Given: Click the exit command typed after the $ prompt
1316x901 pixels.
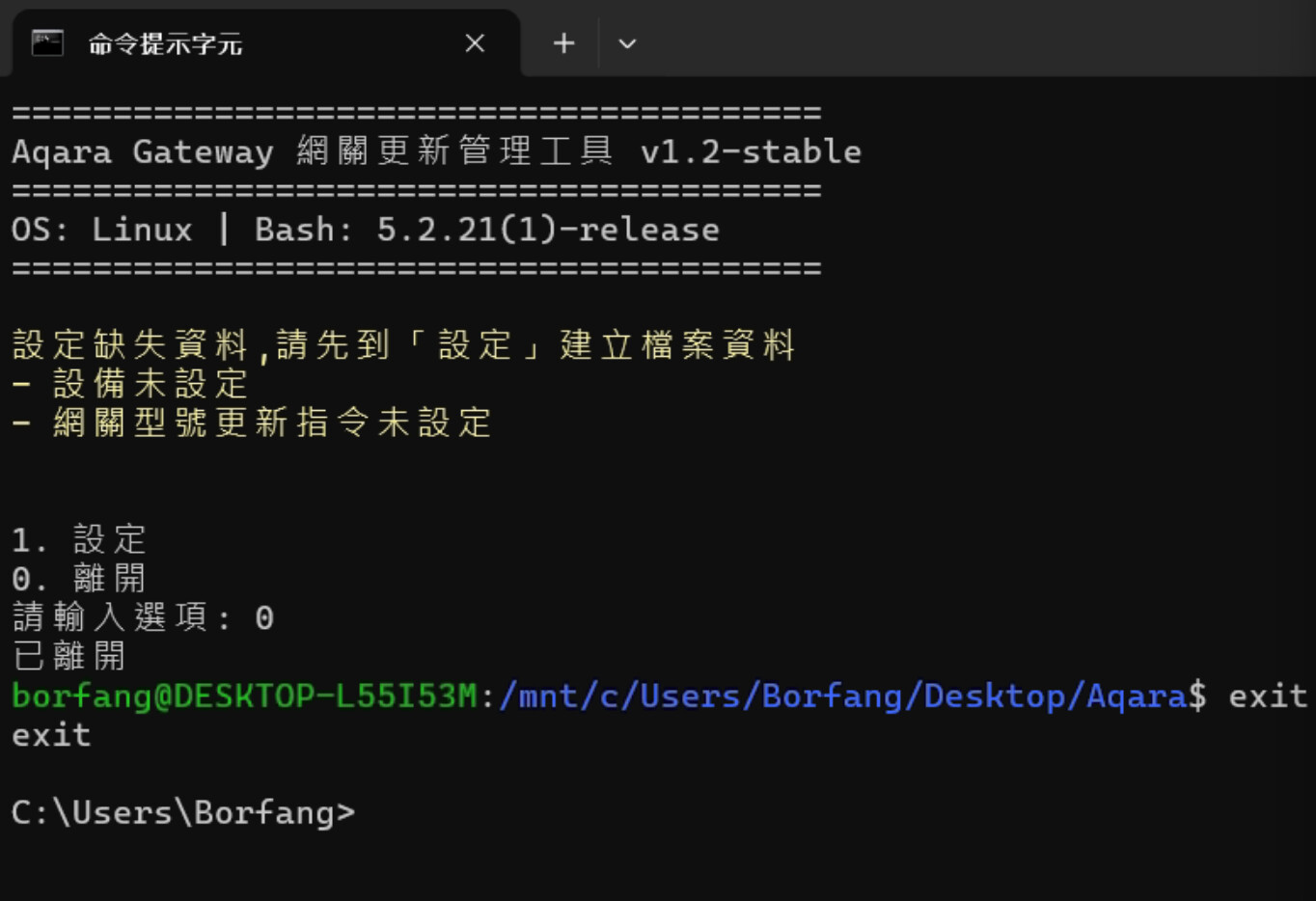Looking at the screenshot, I should coord(1267,696).
